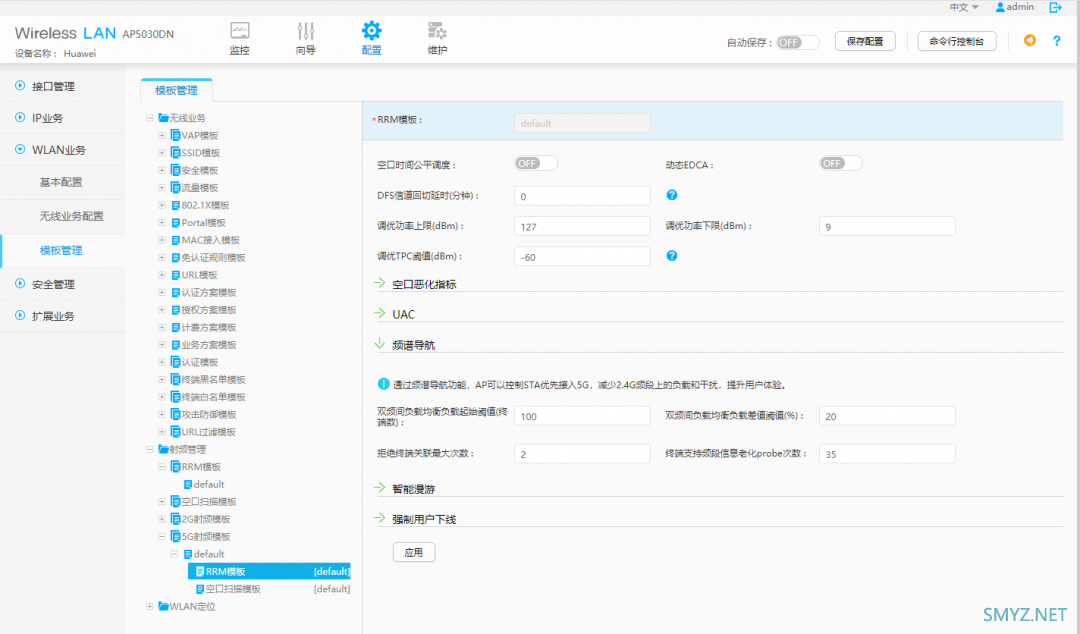1080x634 pixels.
Task: Click the info icon in 频谱导航 description
Action: tap(384, 384)
